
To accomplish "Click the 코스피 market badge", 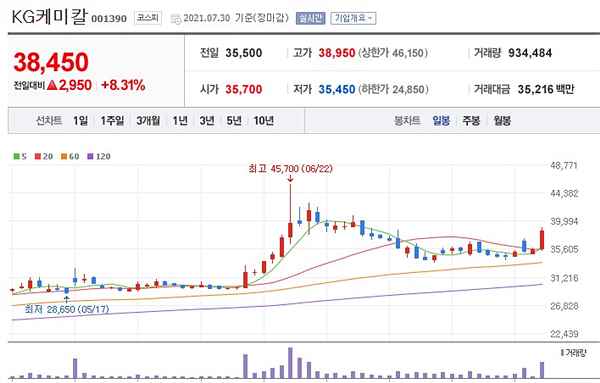I will 148,18.
